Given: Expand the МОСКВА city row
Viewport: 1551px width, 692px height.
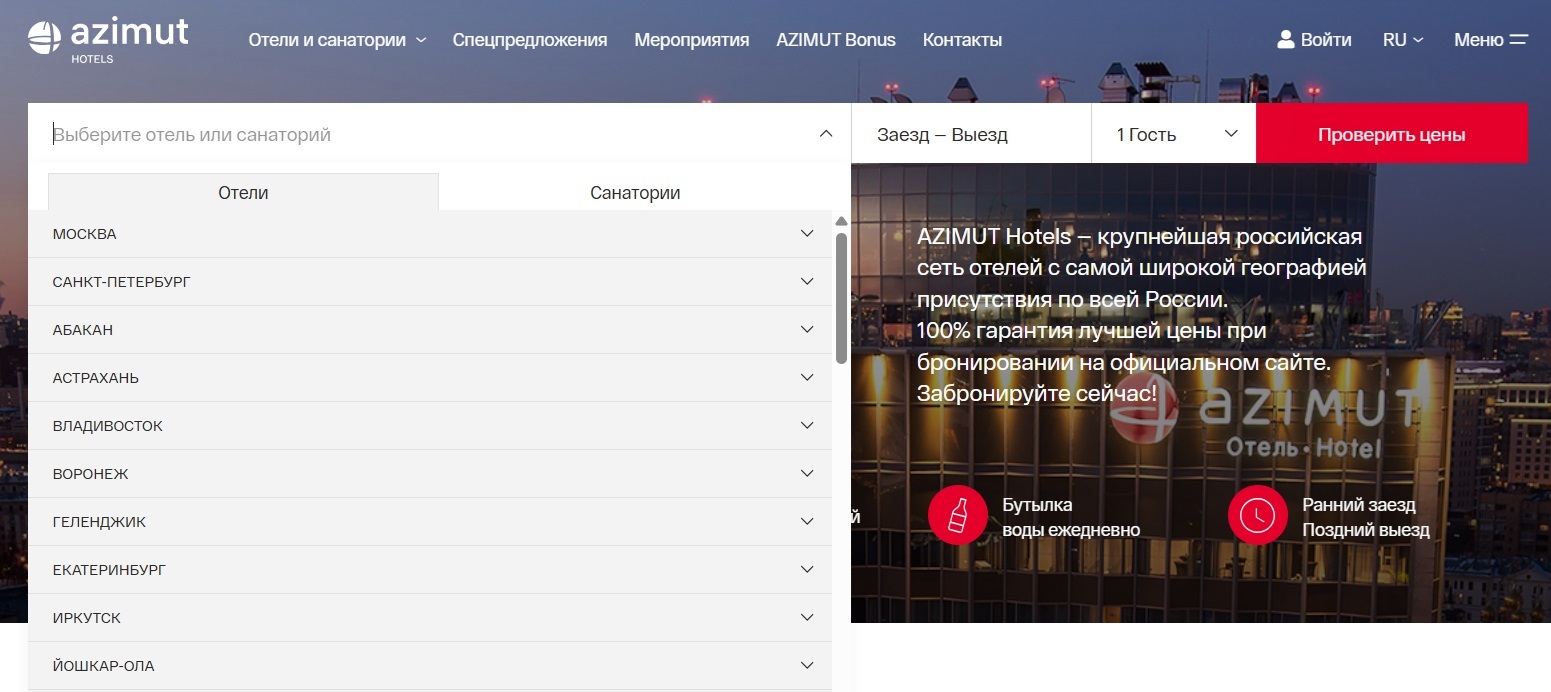Looking at the screenshot, I should click(x=430, y=234).
